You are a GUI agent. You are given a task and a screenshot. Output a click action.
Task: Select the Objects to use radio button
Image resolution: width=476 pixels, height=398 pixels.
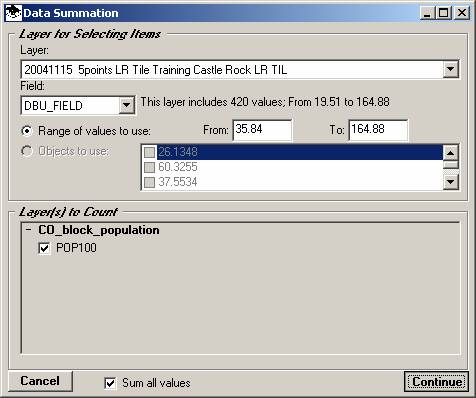[x=26, y=151]
